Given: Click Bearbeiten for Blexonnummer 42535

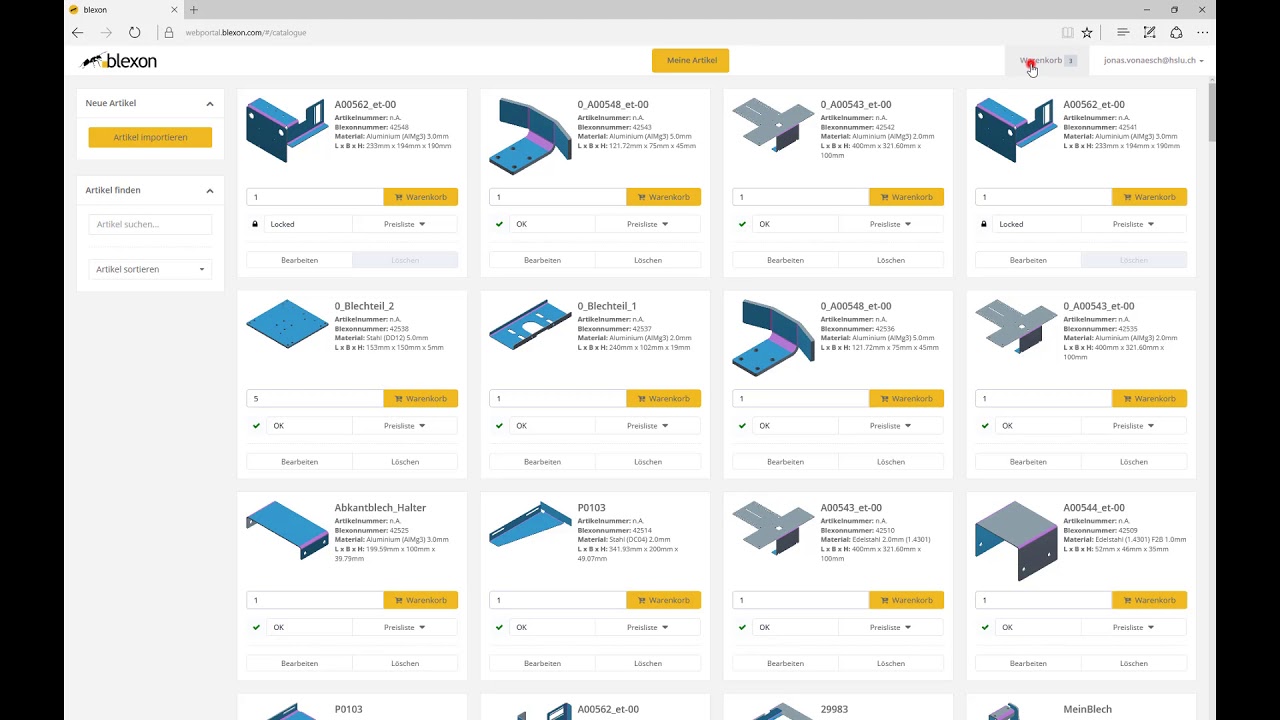Looking at the screenshot, I should (1028, 462).
